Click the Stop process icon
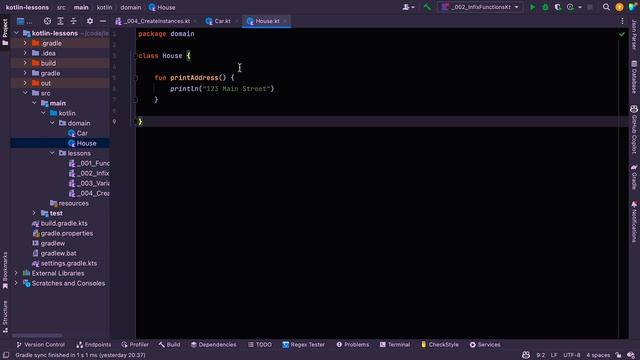This screenshot has width=640, height=360. coord(590,7)
